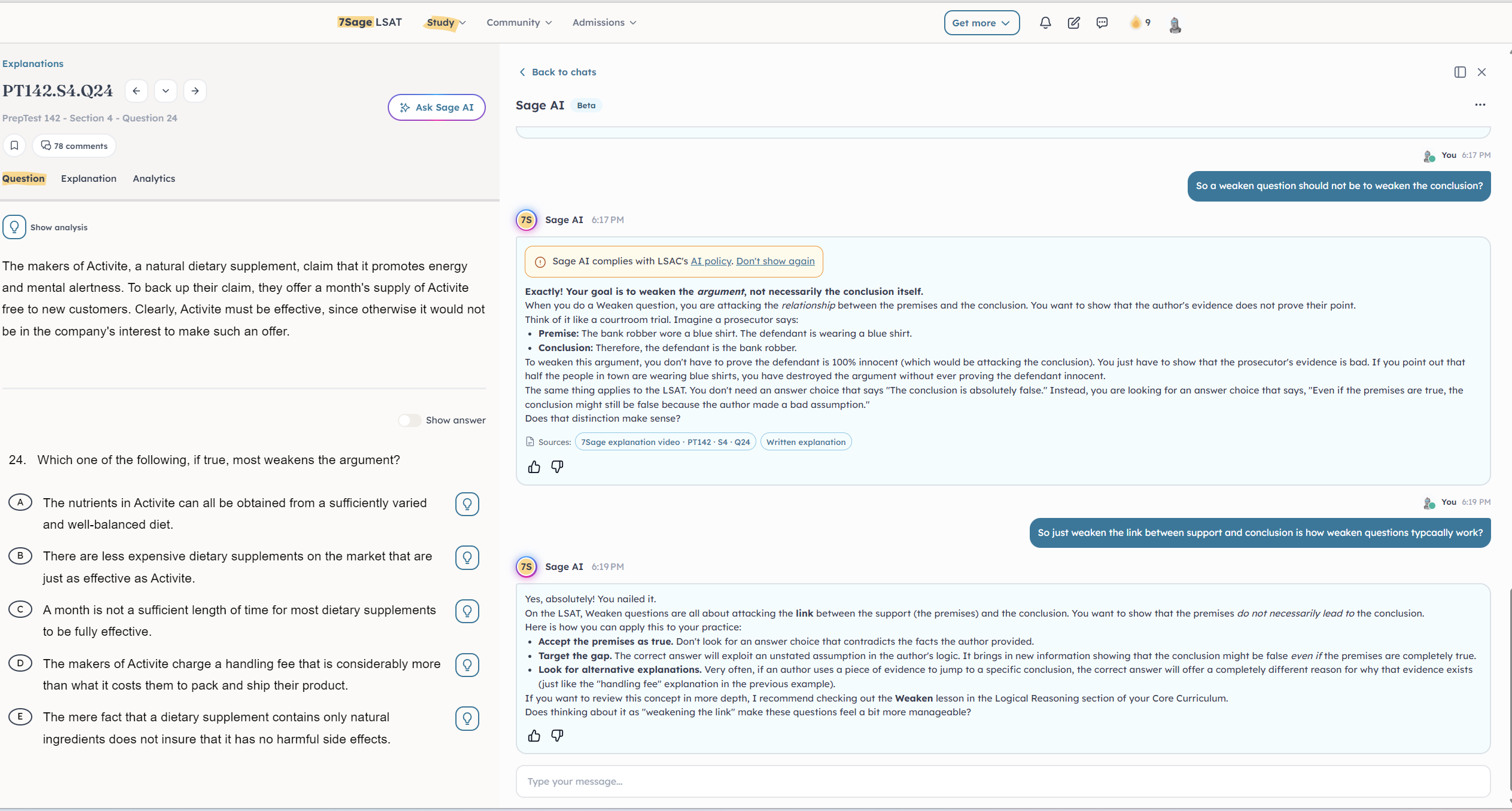Click the Beta badge next to Sage AI
1512x811 pixels.
[x=586, y=105]
